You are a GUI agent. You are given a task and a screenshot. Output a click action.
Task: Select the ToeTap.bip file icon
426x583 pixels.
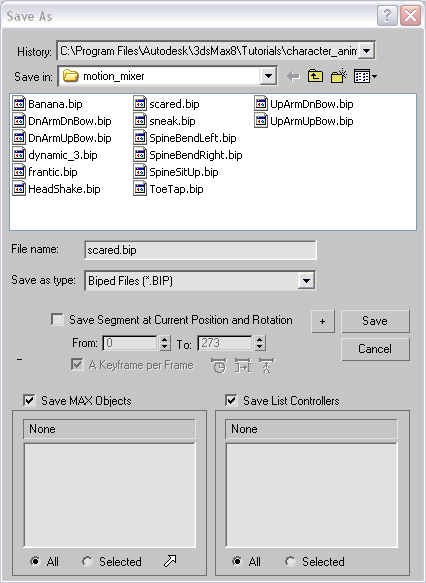[x=140, y=189]
